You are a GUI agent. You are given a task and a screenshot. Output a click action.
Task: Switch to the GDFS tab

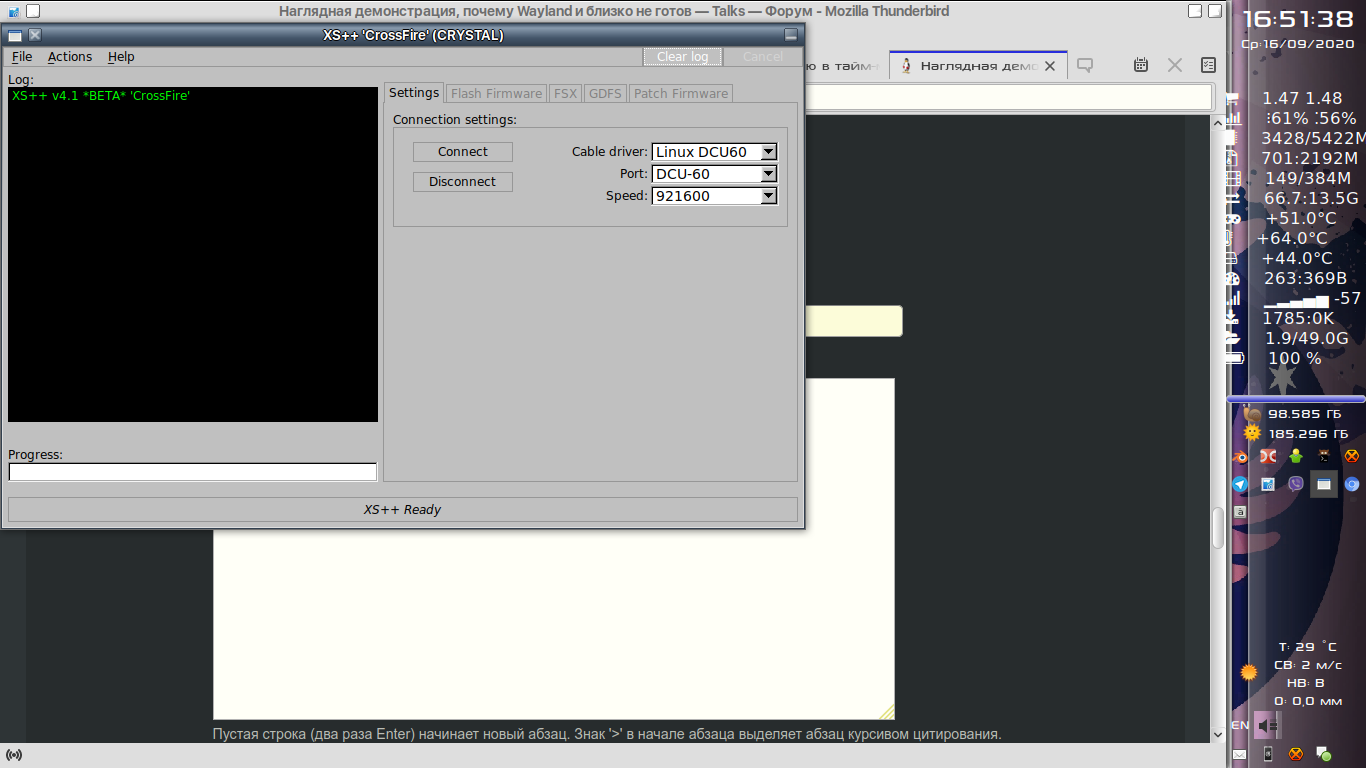click(605, 93)
